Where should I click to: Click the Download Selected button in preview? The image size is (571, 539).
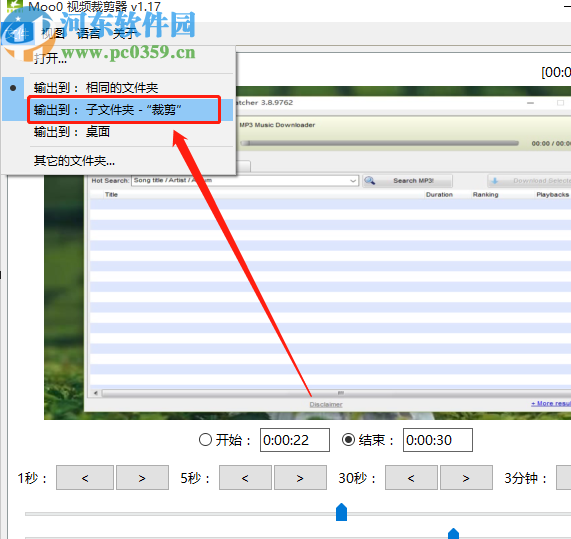529,181
